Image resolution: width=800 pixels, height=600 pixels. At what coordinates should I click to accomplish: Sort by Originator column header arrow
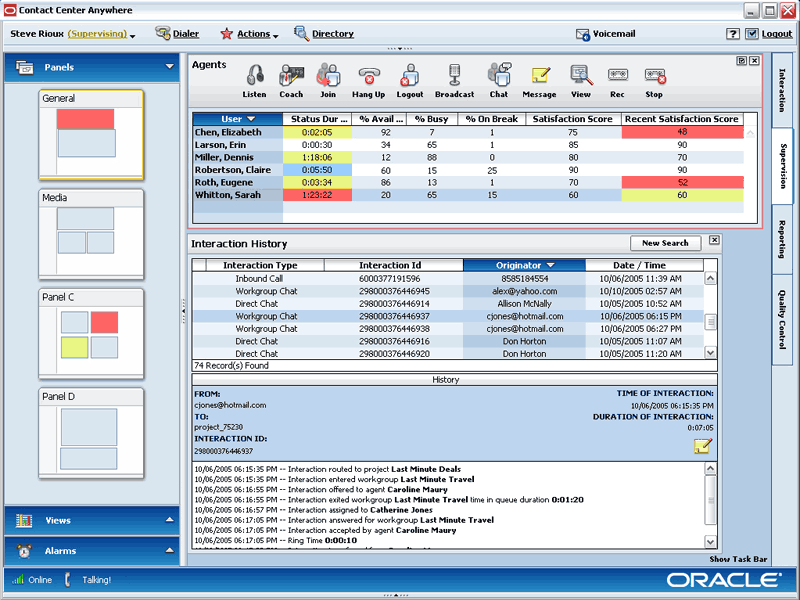pyautogui.click(x=551, y=265)
